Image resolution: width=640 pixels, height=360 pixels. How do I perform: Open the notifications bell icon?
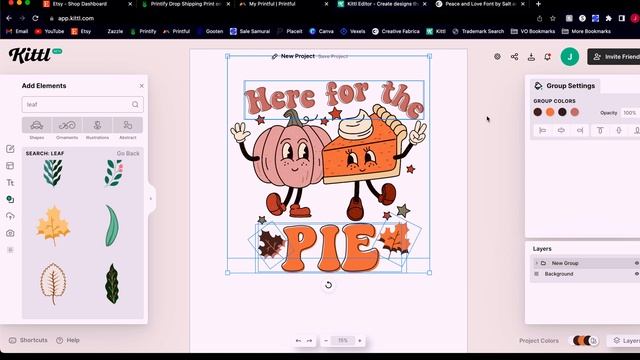coord(548,57)
